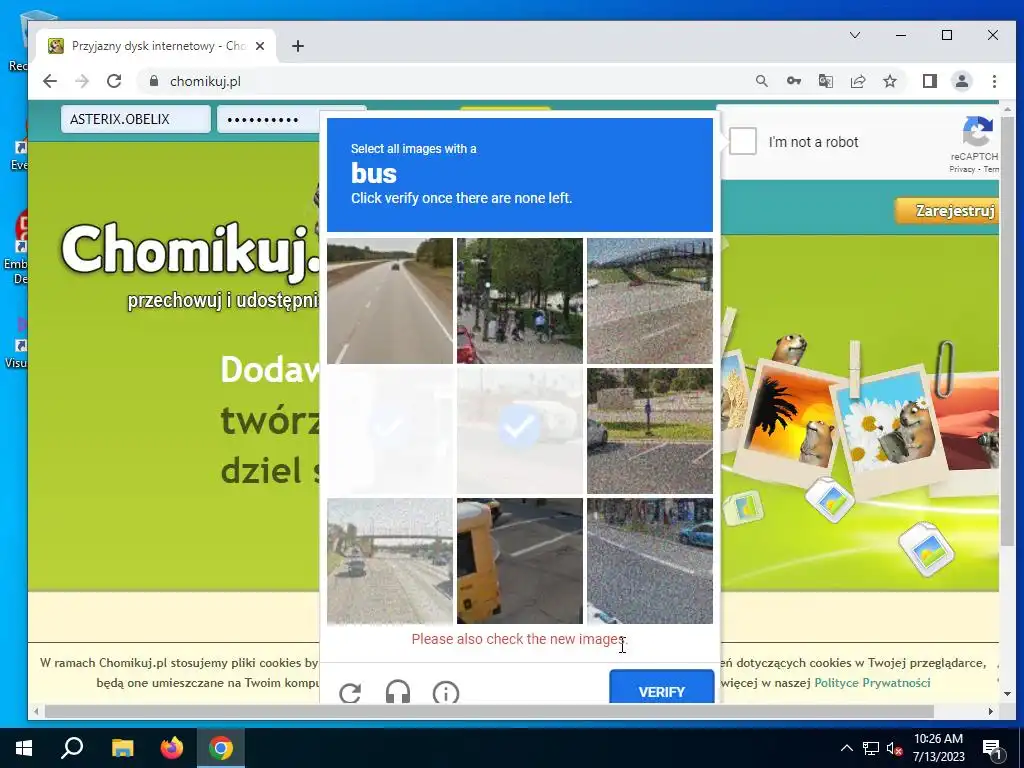Select the overpass highway traffic tile
The height and width of the screenshot is (768, 1024).
click(390, 561)
